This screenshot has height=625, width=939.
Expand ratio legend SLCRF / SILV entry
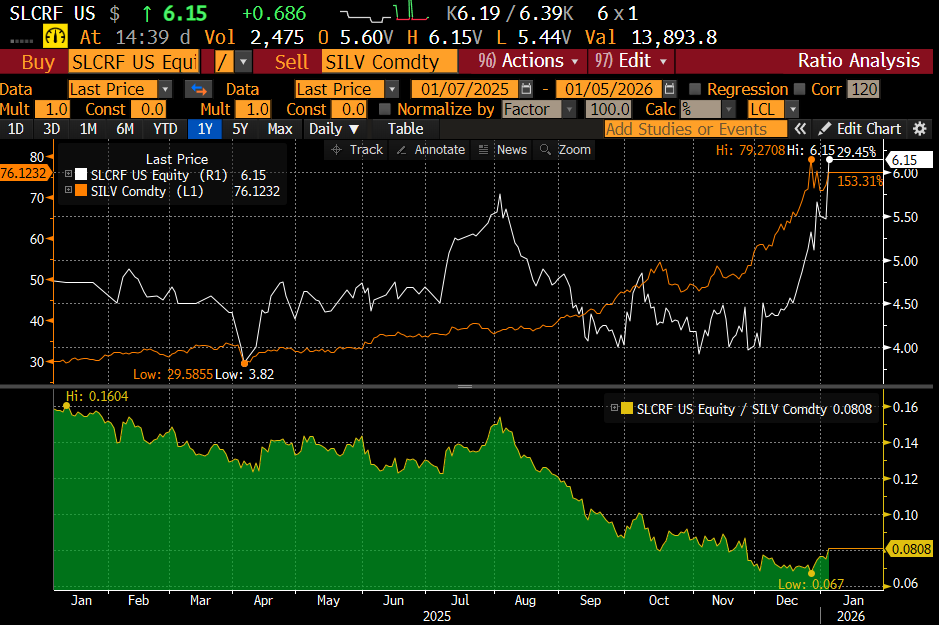[614, 408]
